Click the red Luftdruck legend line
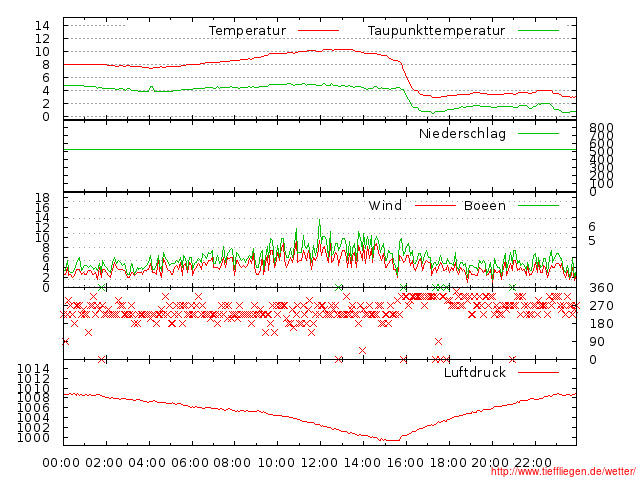The image size is (640, 480). point(538,372)
